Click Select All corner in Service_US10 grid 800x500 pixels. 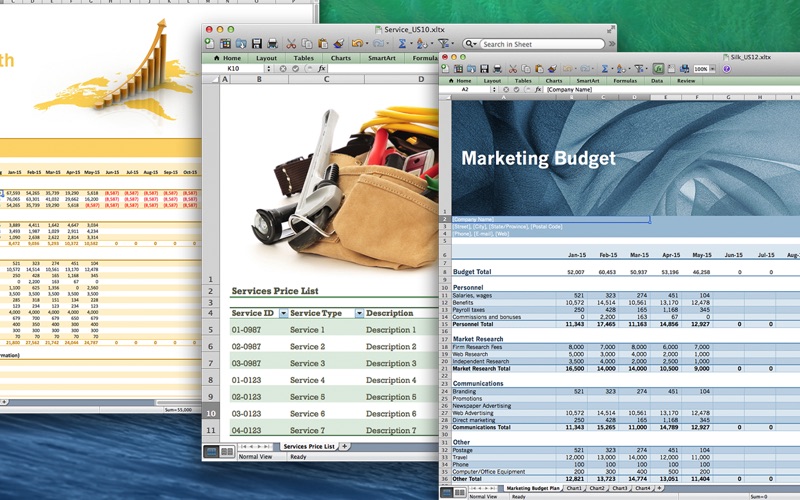pos(211,79)
